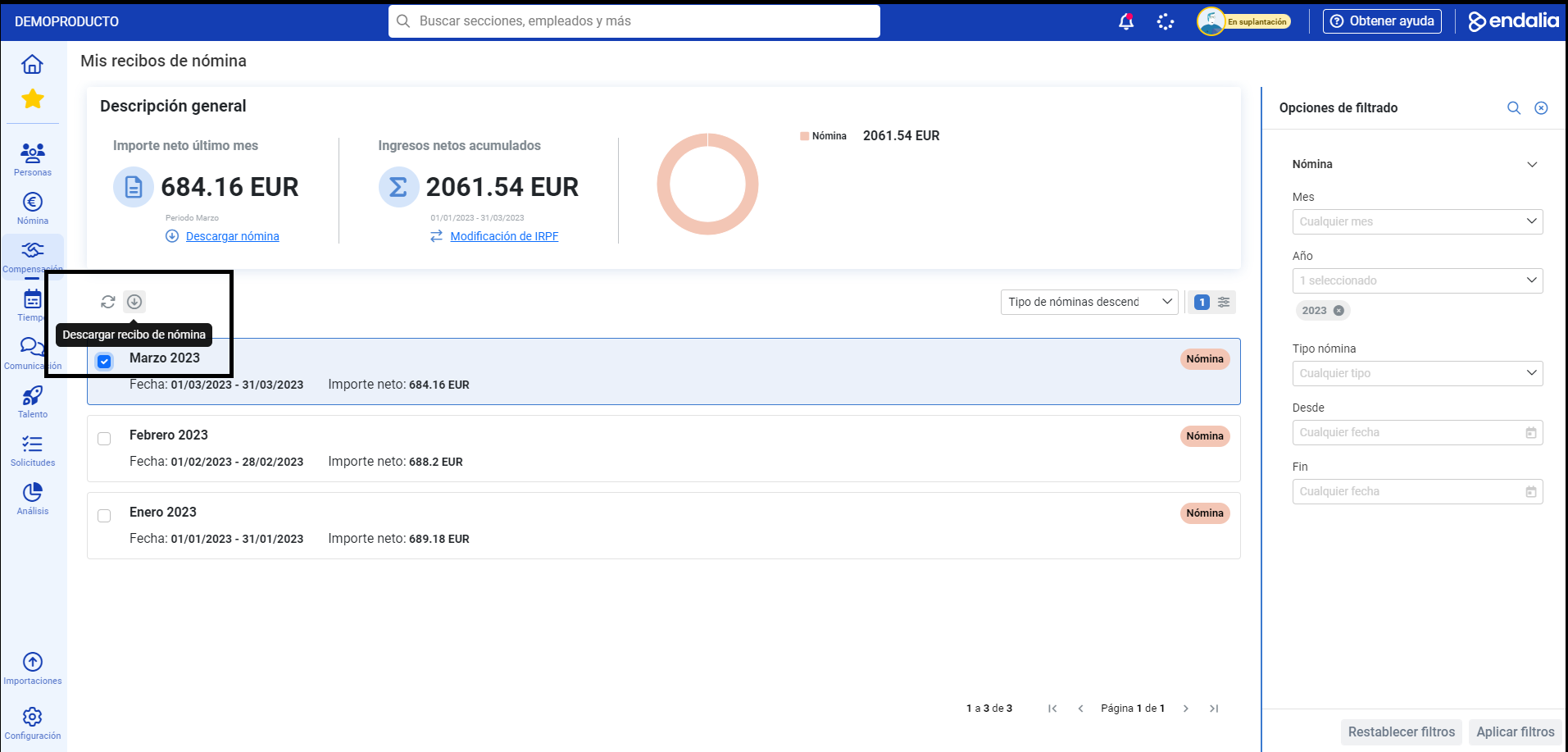Click Restablecer filtros button

[1401, 731]
